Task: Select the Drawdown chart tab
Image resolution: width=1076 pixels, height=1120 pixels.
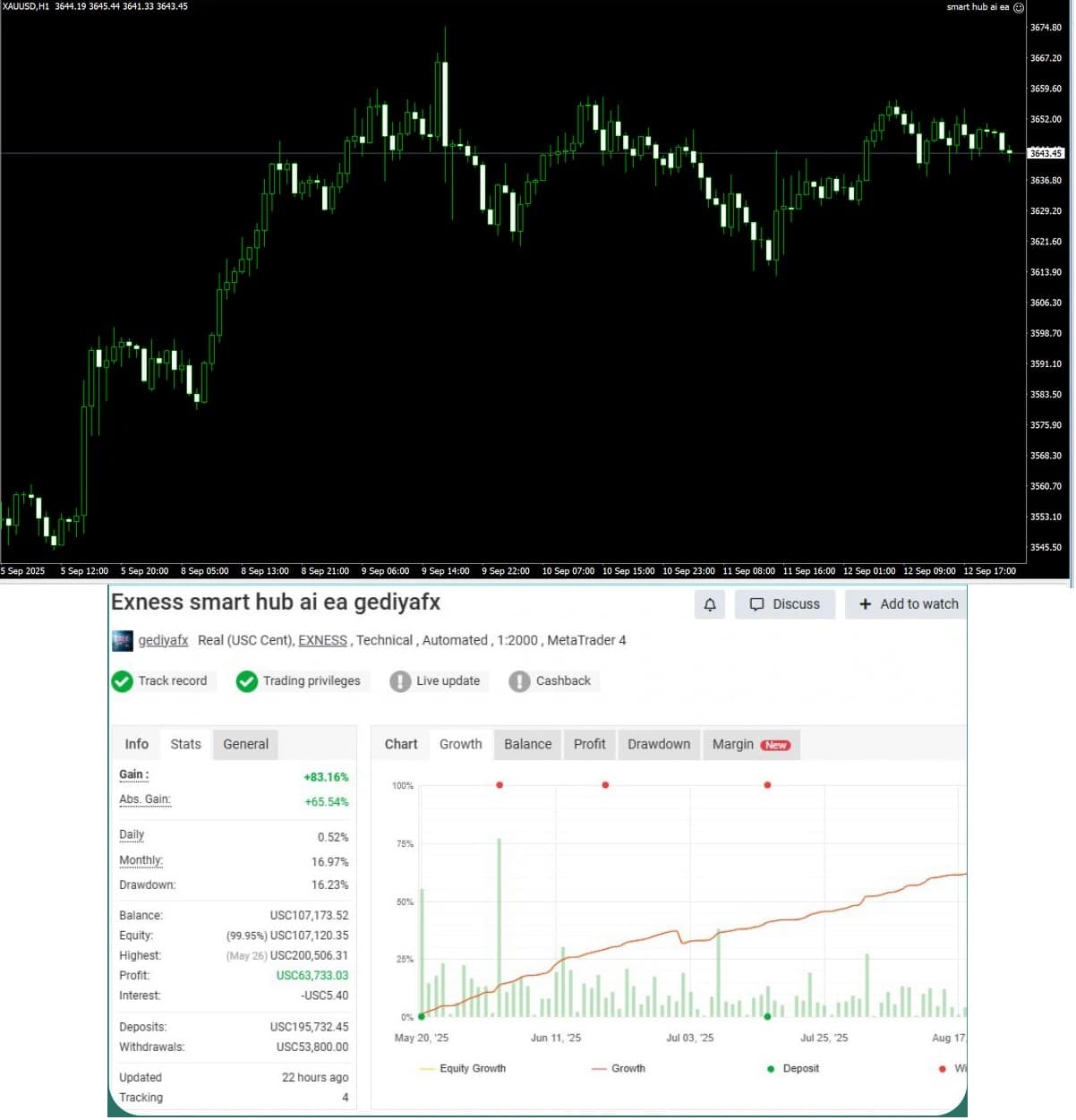Action: tap(659, 745)
